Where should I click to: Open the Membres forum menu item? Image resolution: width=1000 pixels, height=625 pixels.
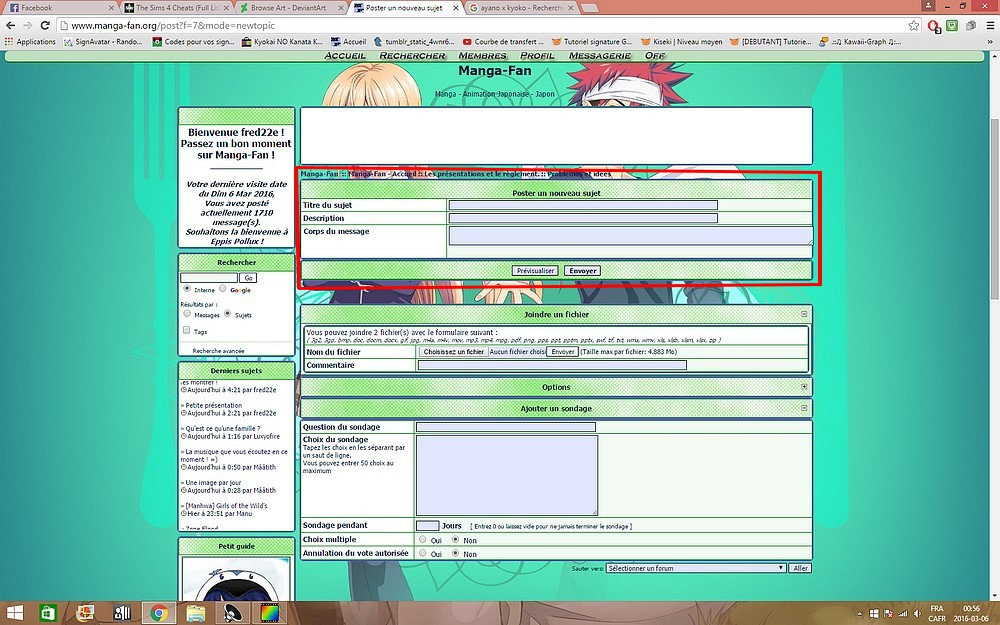point(482,55)
